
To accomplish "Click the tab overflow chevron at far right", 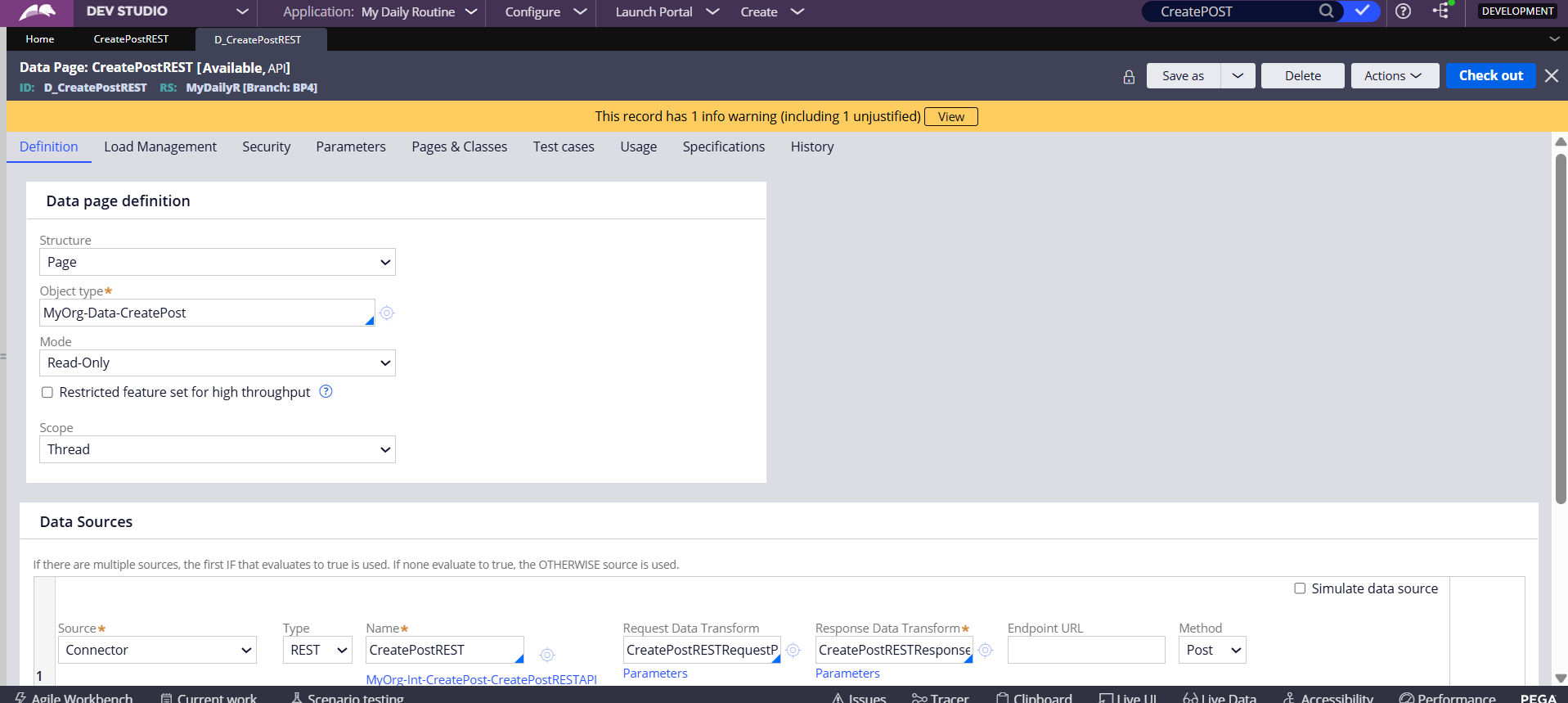I will [1554, 38].
